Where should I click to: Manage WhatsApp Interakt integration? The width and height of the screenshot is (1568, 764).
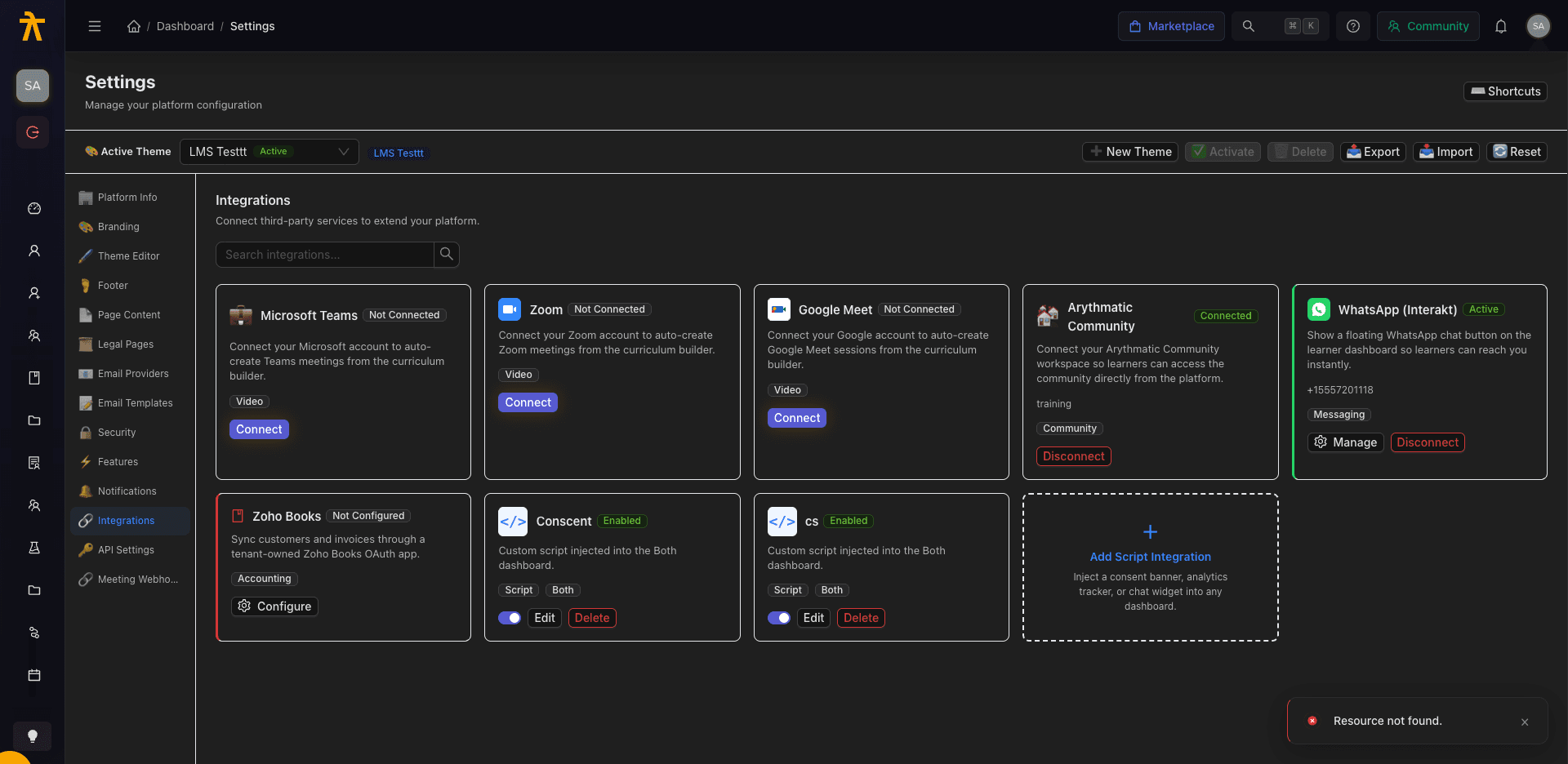1345,442
